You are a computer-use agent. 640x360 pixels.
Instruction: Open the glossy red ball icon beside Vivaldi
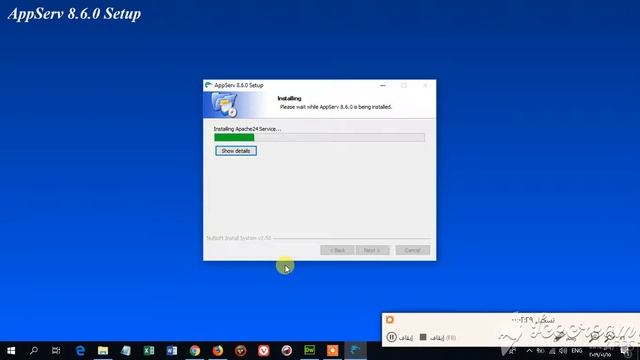[x=287, y=351]
